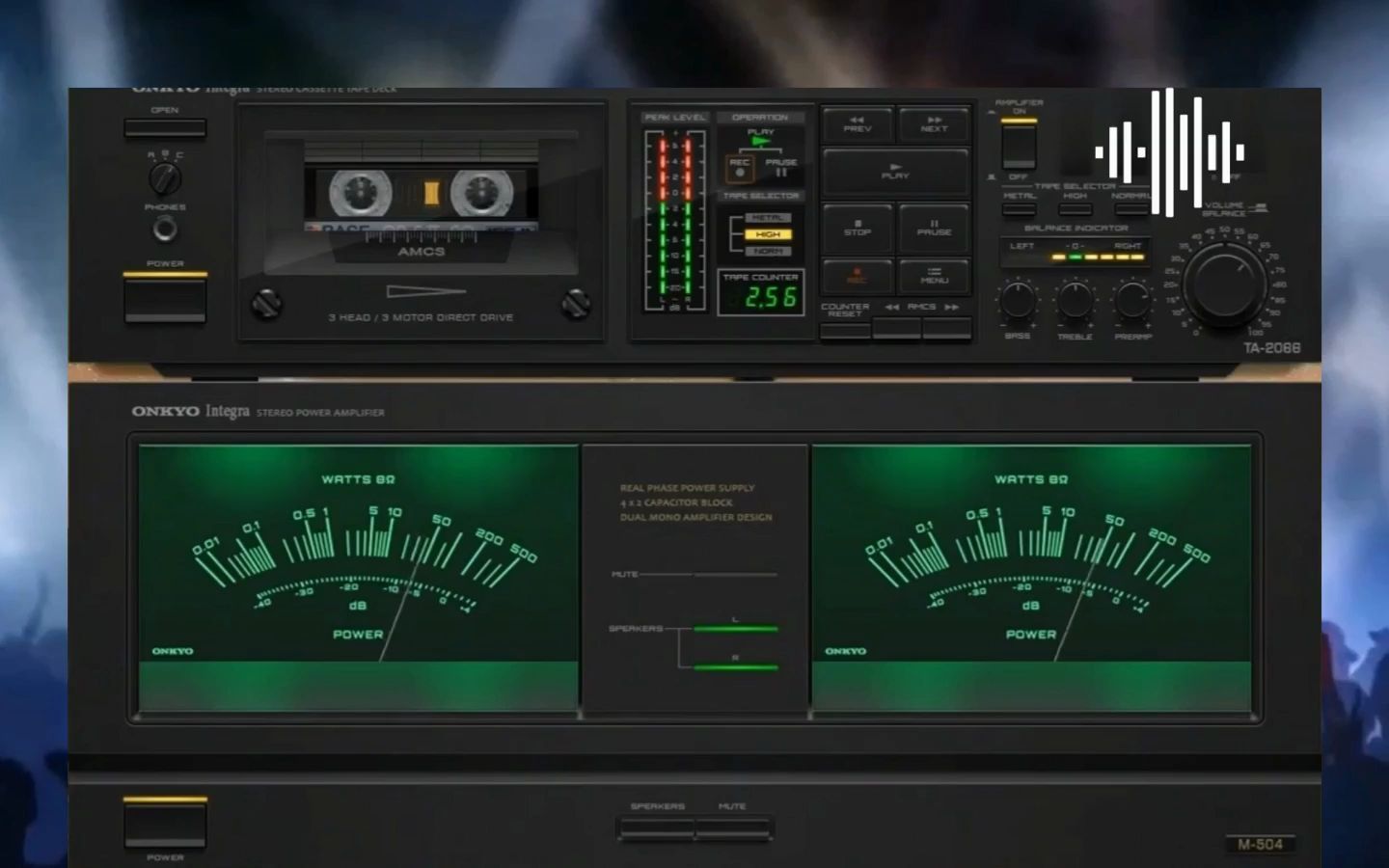Click the speaker L indicator bar
The width and height of the screenshot is (1389, 868).
click(x=735, y=629)
